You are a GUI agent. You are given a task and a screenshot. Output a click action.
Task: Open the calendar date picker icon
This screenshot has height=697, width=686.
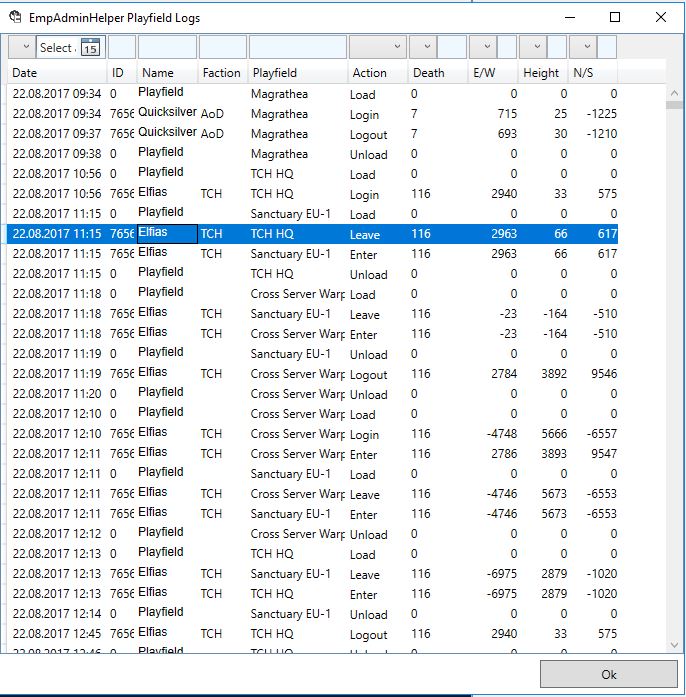click(x=90, y=47)
